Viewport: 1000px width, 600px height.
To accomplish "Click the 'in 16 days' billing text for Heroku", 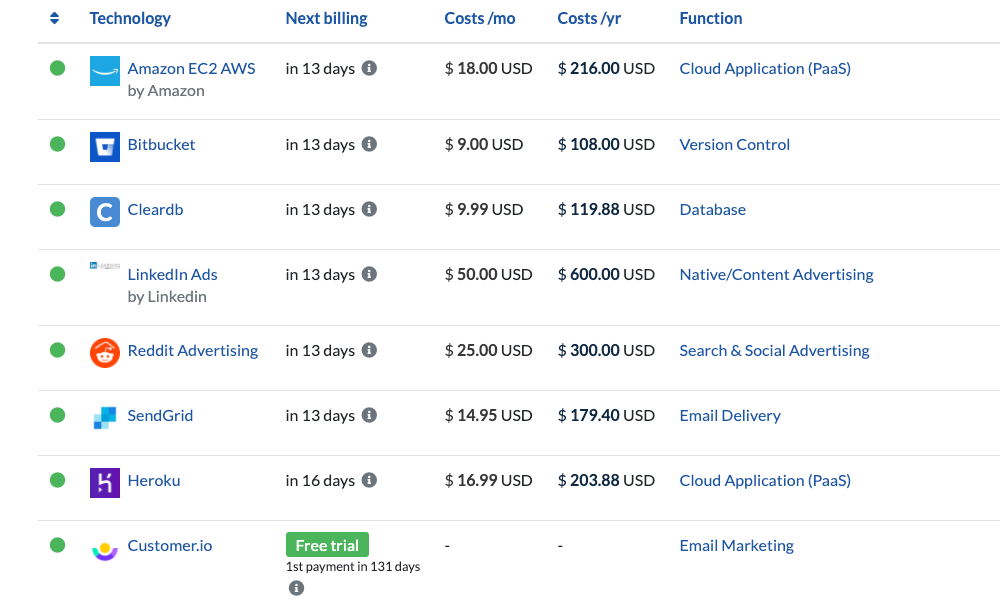I will 320,481.
